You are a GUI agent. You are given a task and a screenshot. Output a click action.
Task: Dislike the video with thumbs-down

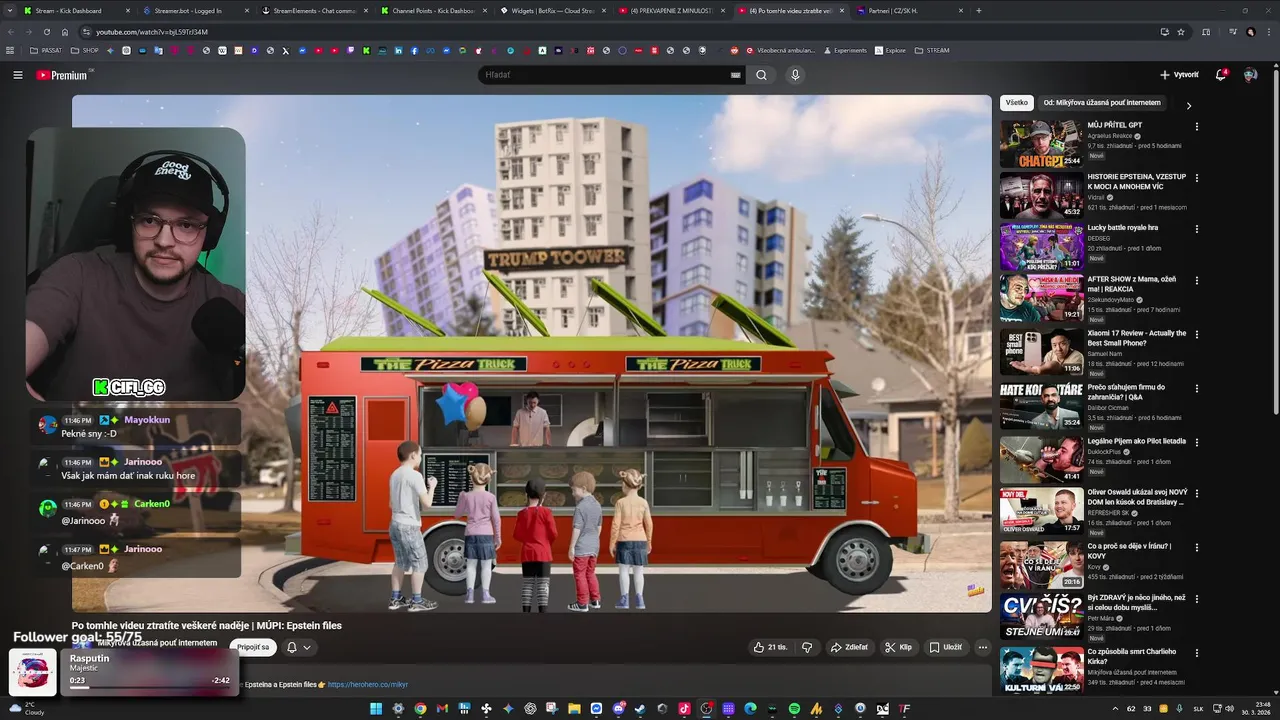coord(807,647)
